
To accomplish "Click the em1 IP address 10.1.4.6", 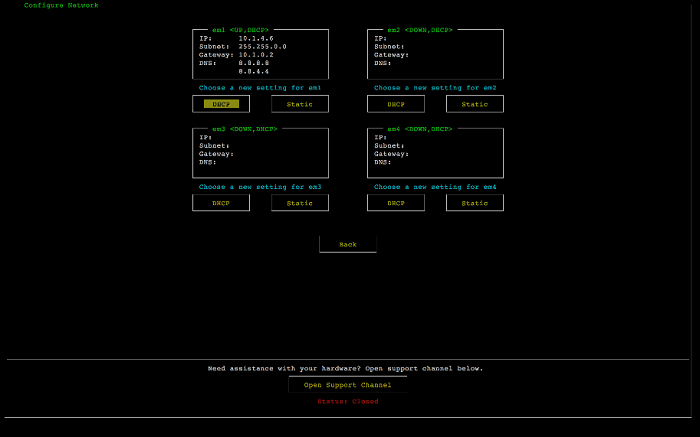I will (256, 38).
